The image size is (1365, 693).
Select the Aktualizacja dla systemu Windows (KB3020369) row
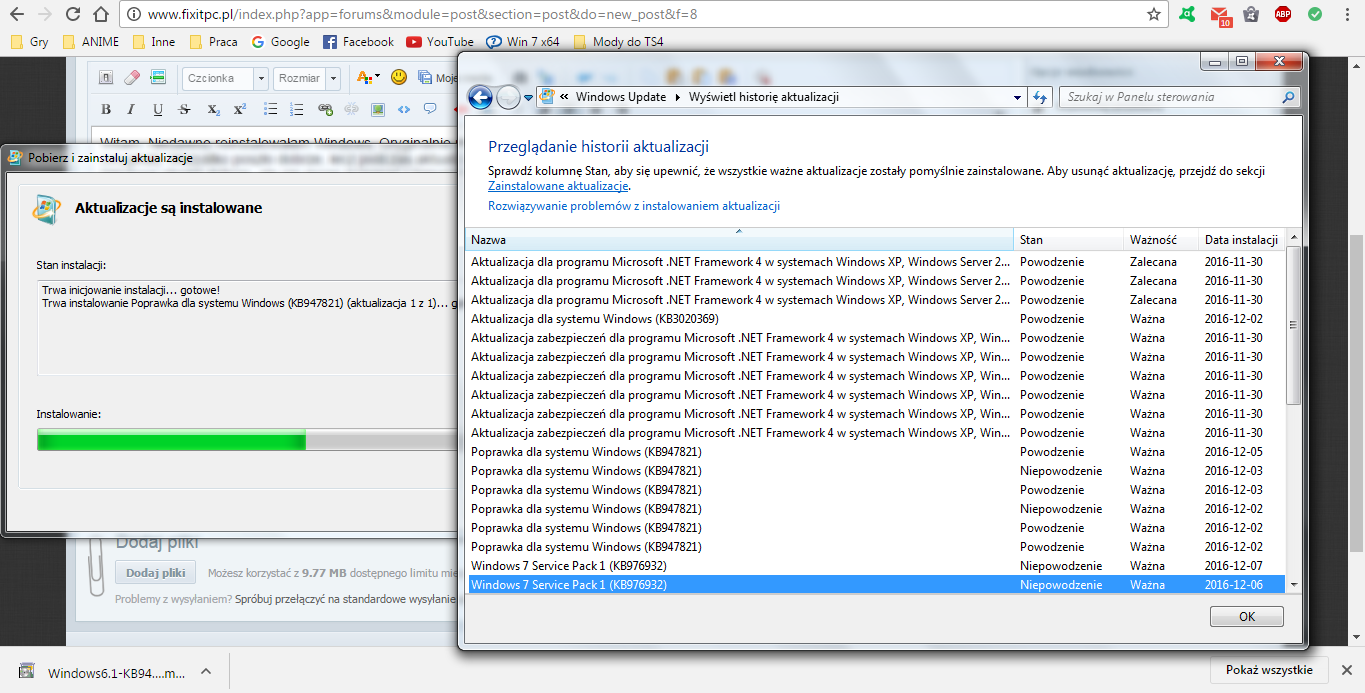pos(875,319)
